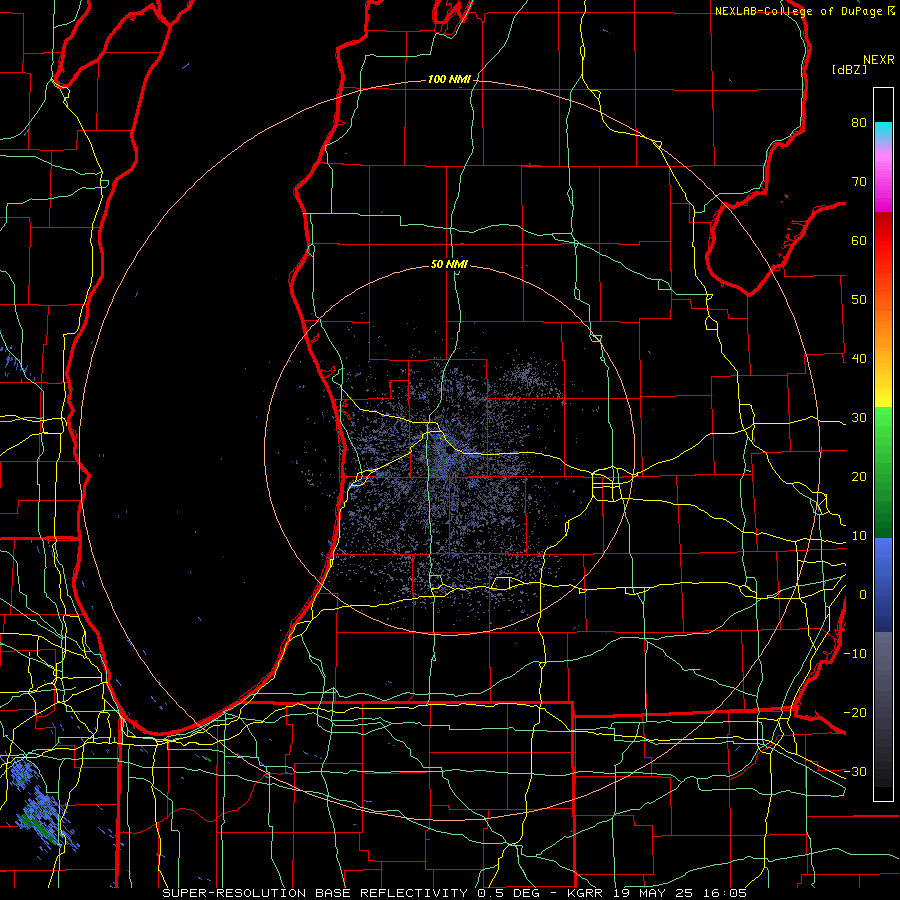
Task: Click the 80 value on dBZ scale
Action: (x=859, y=123)
